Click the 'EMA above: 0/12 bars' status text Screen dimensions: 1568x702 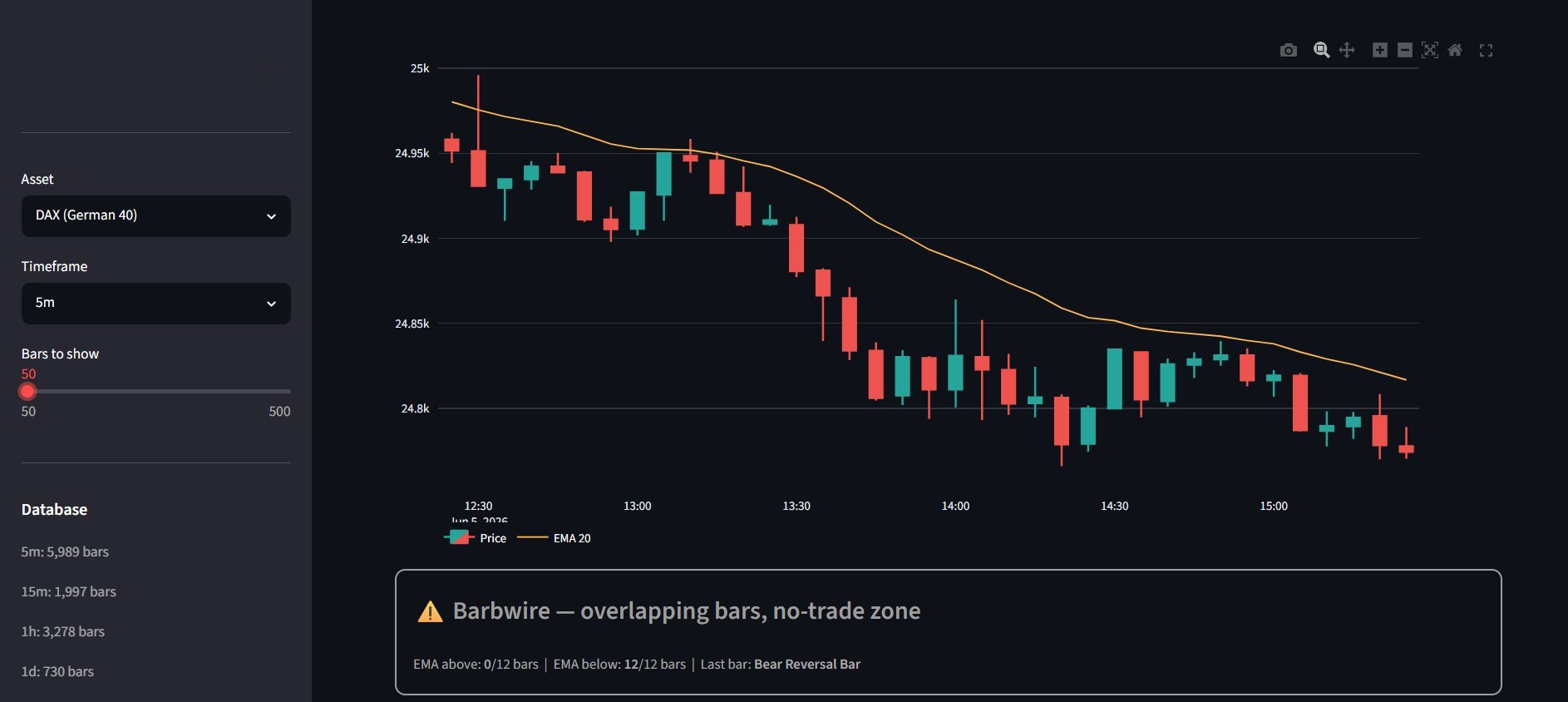point(476,665)
